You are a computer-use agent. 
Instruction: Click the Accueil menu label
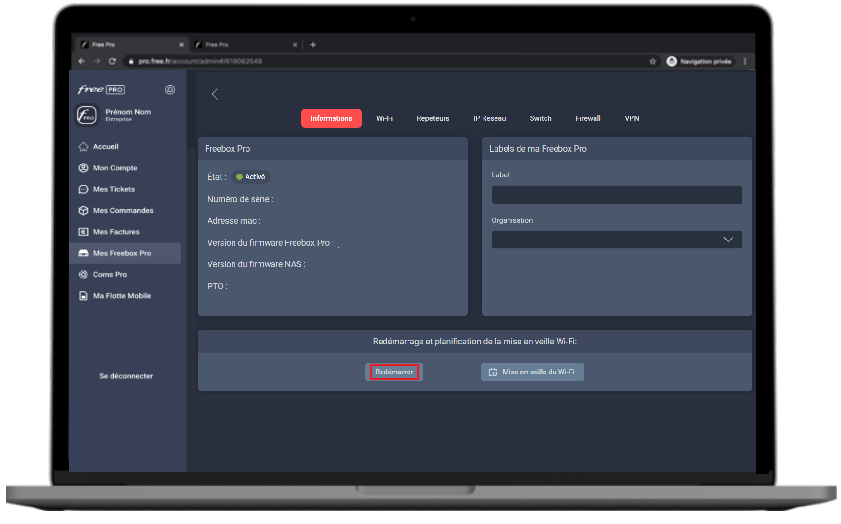(106, 146)
